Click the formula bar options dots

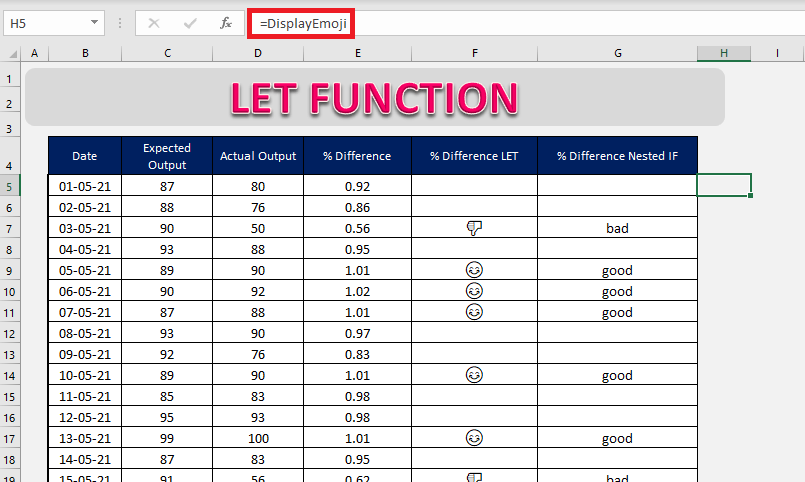tap(120, 23)
